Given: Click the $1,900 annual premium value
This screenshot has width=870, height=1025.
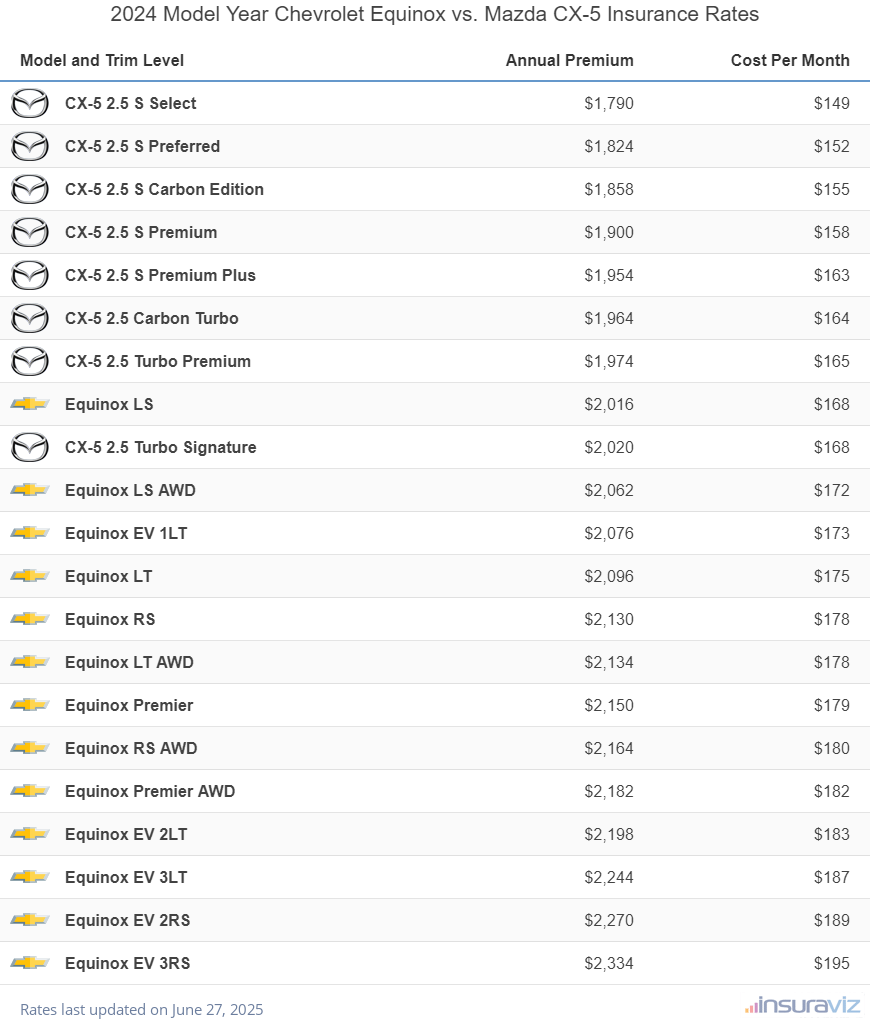Looking at the screenshot, I should 609,233.
